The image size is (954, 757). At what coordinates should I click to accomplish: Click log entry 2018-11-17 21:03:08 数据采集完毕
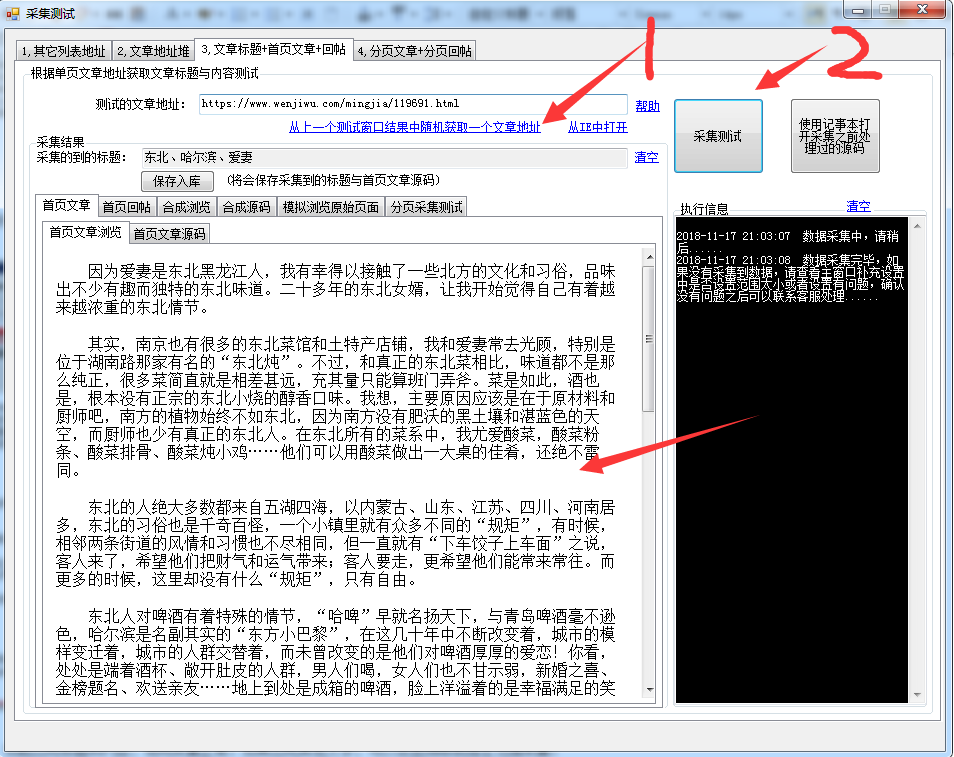790,279
